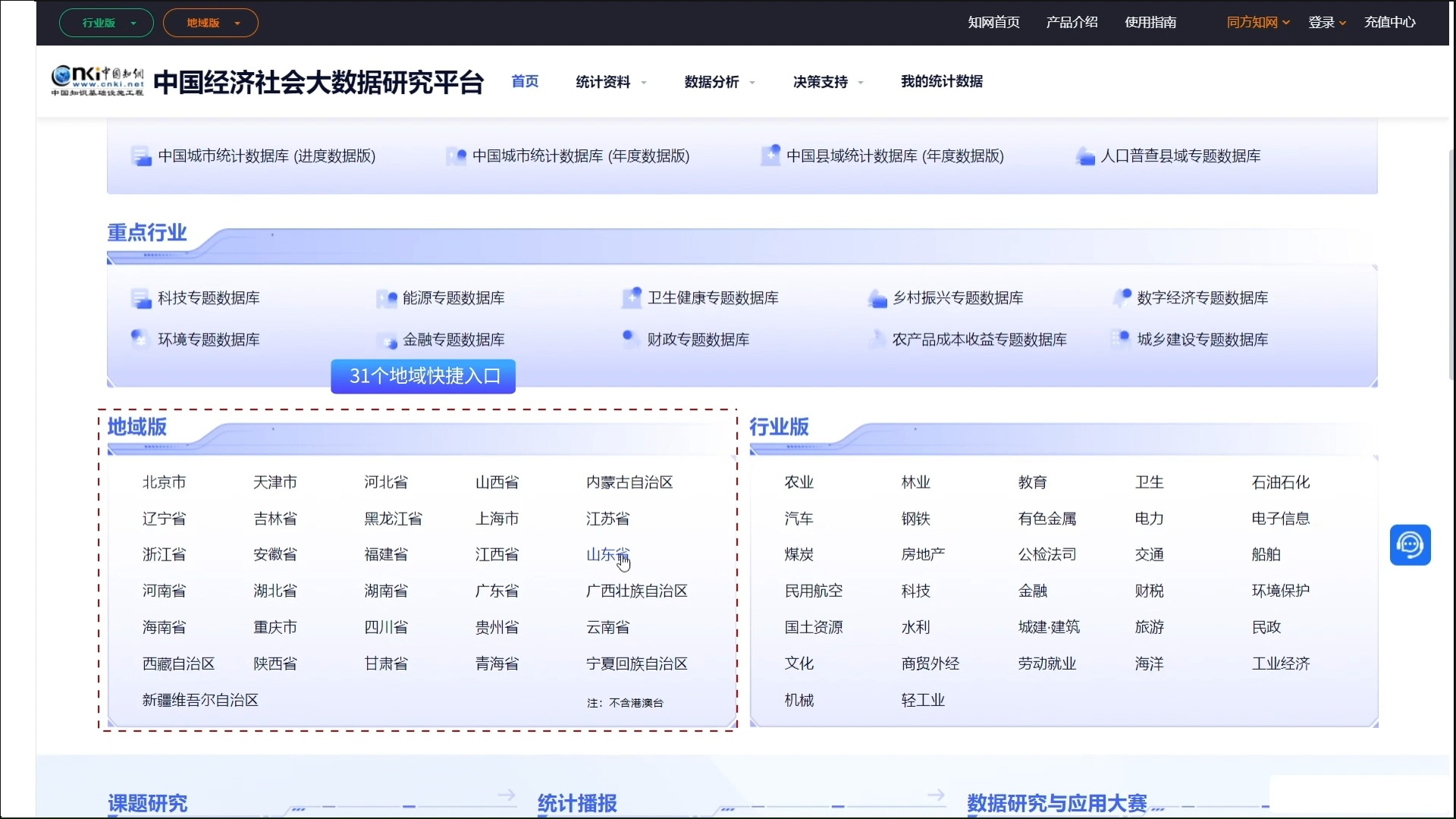1456x819 pixels.
Task: Click the 行业版 section heading
Action: click(779, 427)
